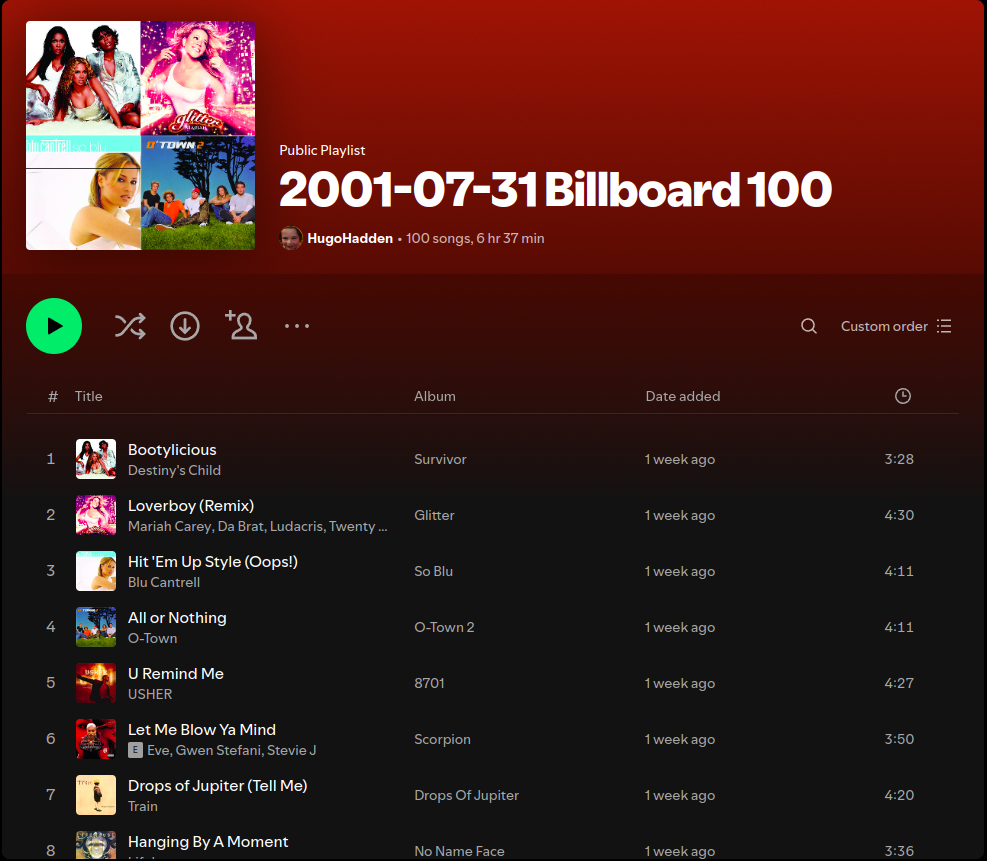Select the Bootylicious song title
Image resolution: width=987 pixels, height=861 pixels.
[x=172, y=450]
